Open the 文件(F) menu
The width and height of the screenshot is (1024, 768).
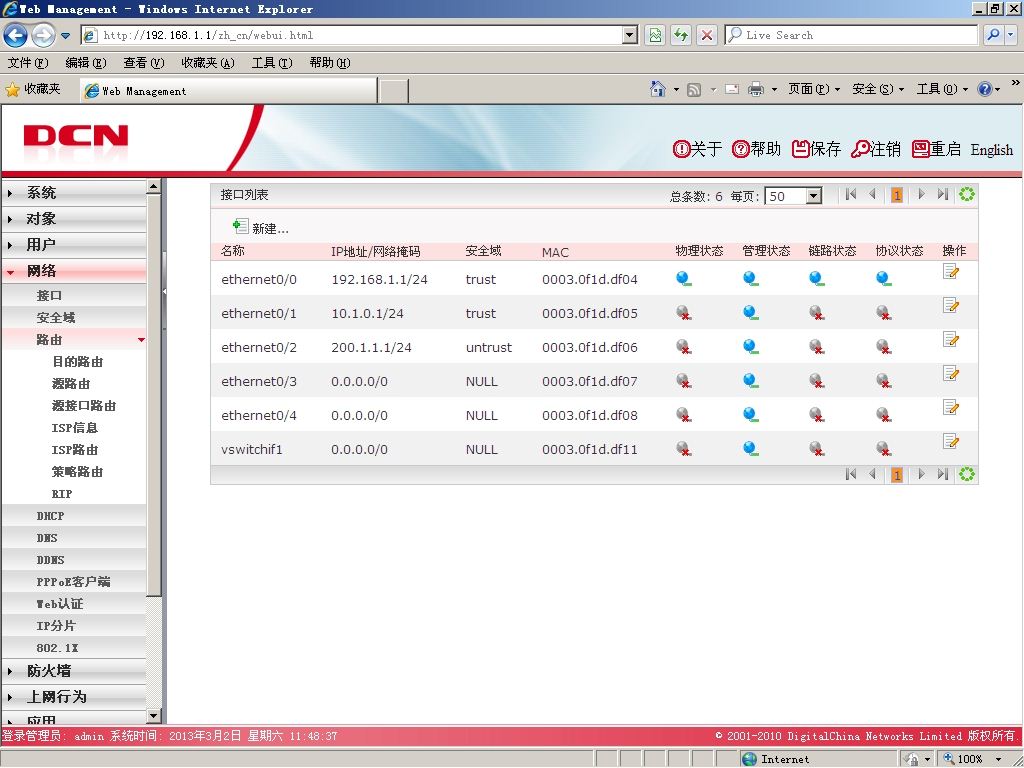click(x=27, y=63)
